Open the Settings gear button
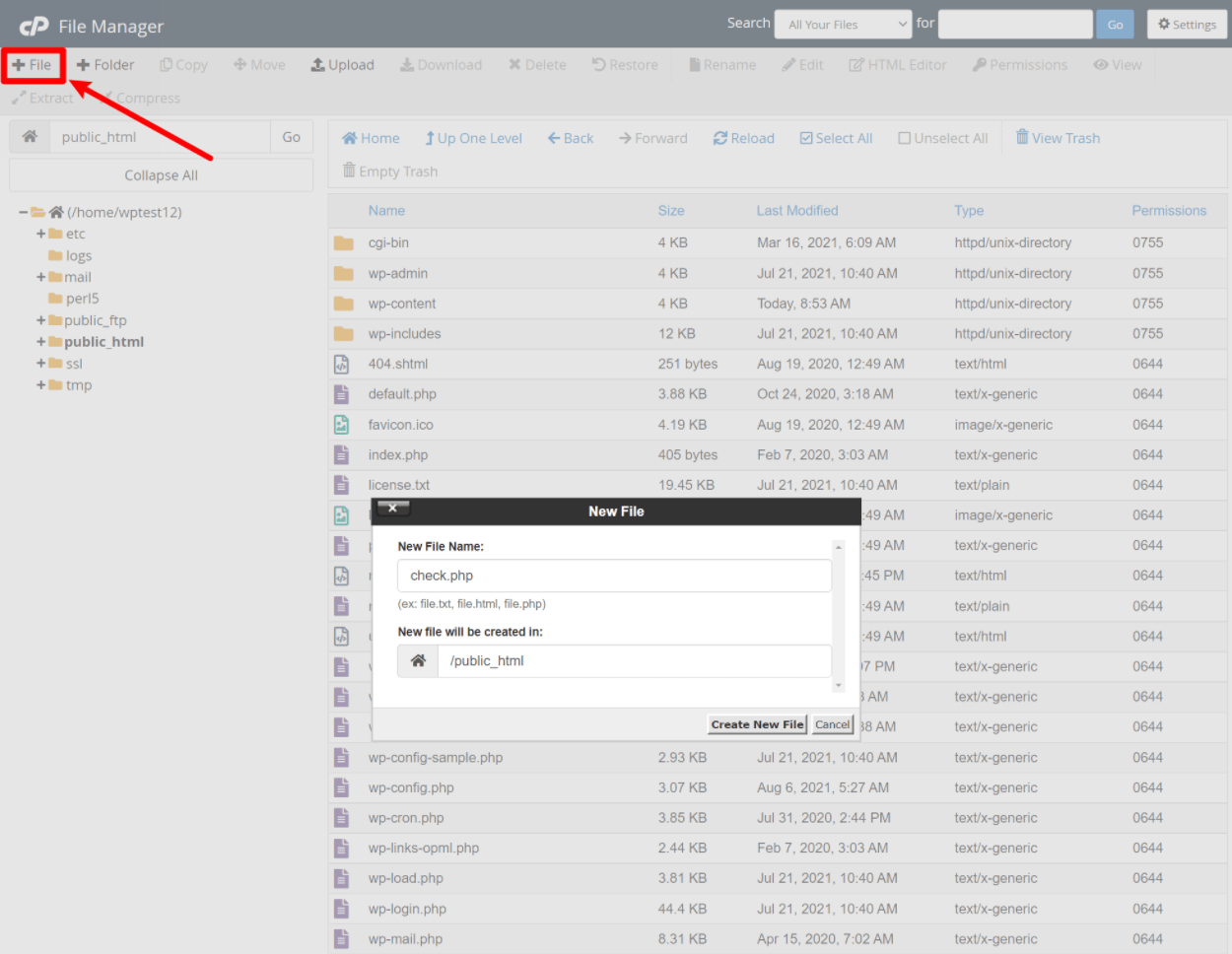Viewport: 1232px width, 954px height. pos(1187,25)
